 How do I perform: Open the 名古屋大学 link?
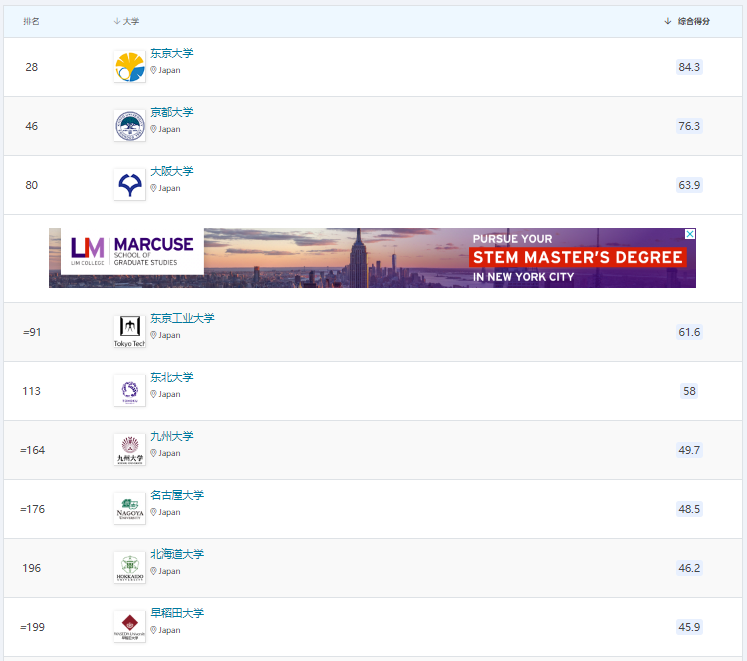pyautogui.click(x=177, y=496)
